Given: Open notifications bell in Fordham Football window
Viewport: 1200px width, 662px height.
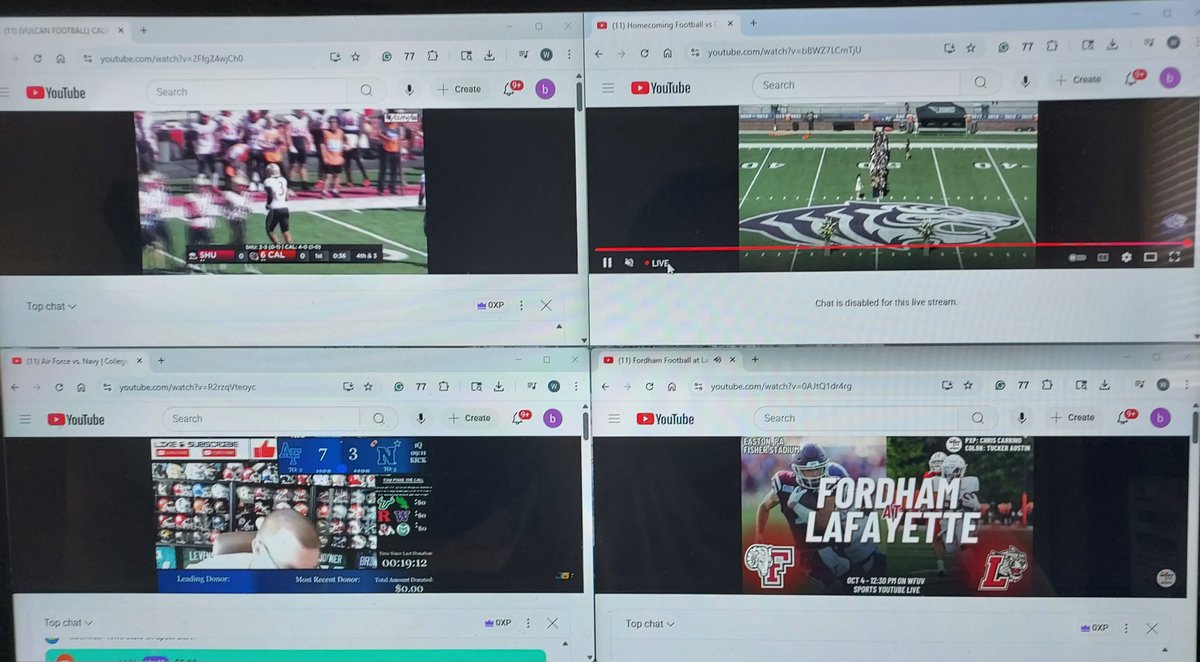Looking at the screenshot, I should pos(1127,416).
